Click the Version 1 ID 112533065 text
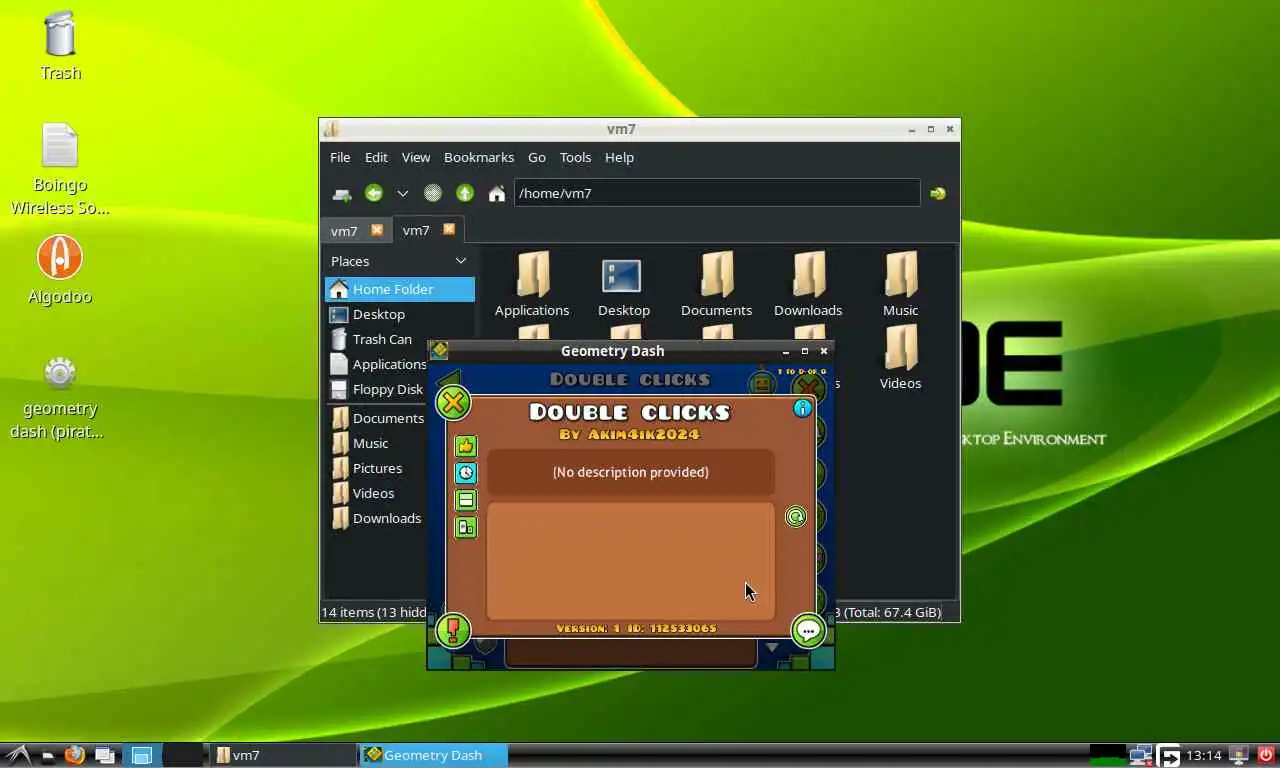The image size is (1280, 768). 636,628
